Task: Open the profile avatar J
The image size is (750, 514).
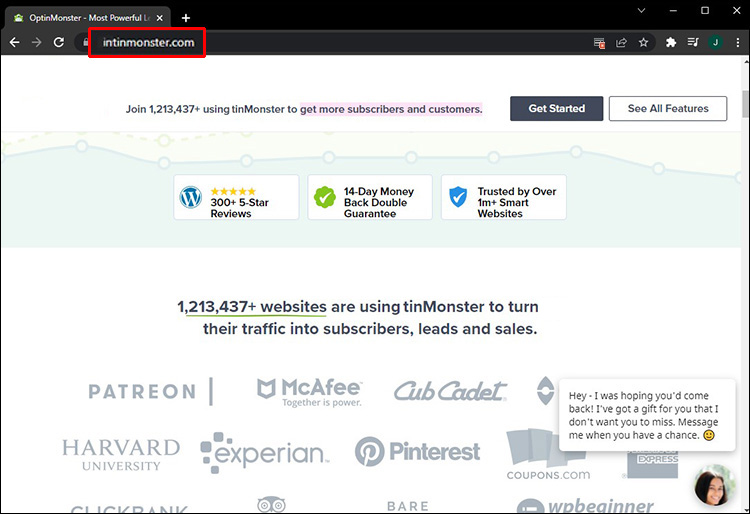Action: (716, 43)
